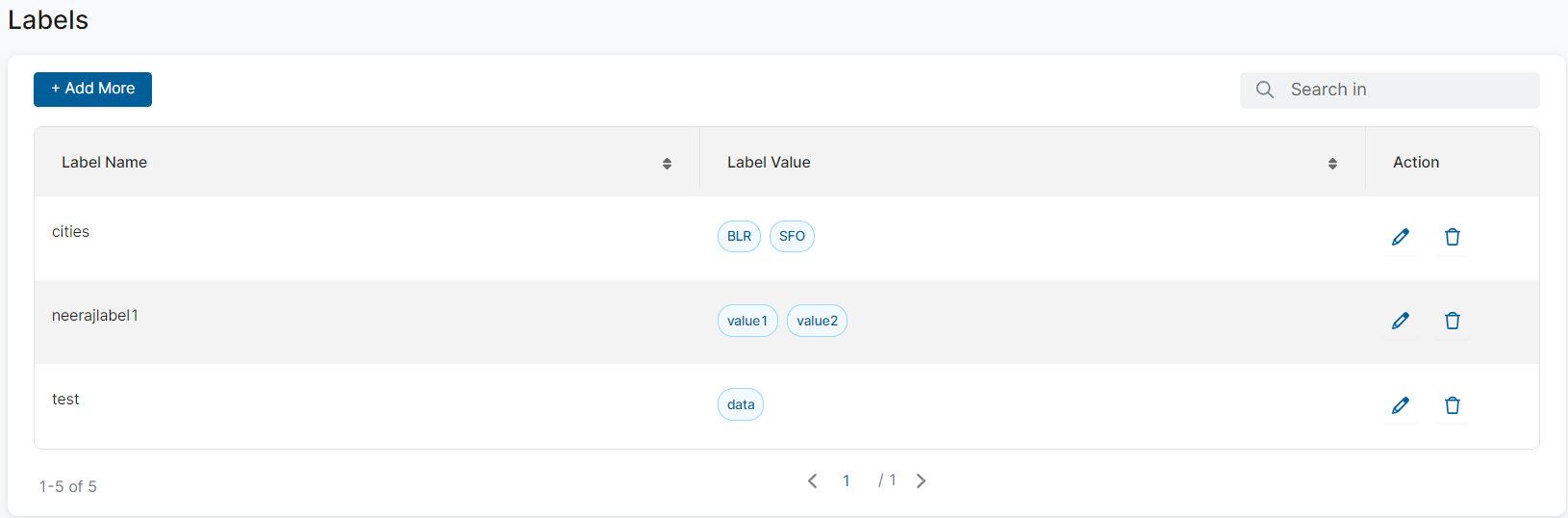Delete the neerajlabel1 label
This screenshot has height=518, width=1568.
click(x=1452, y=321)
